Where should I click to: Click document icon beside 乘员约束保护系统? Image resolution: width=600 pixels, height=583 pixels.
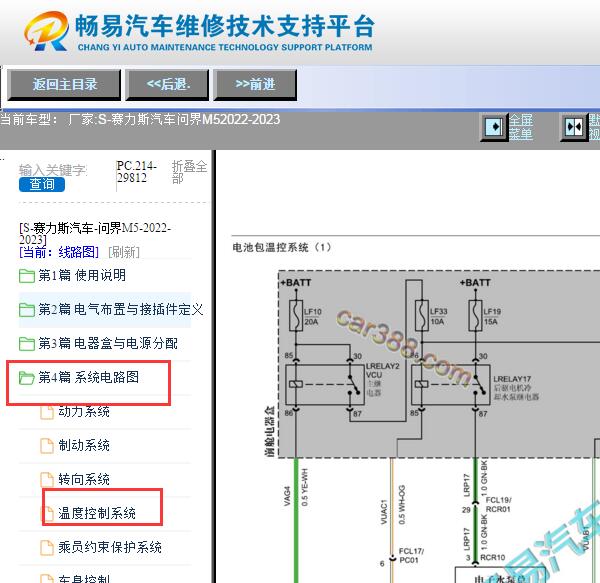click(47, 548)
